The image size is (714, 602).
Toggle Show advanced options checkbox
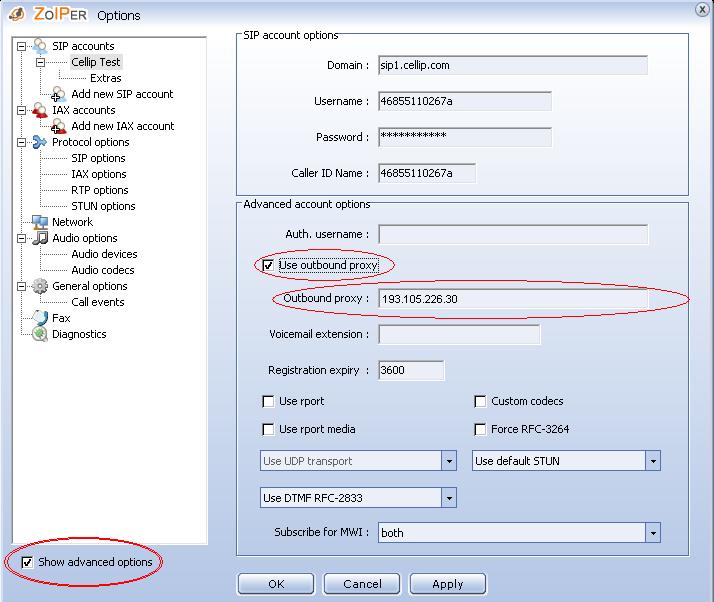coord(27,562)
